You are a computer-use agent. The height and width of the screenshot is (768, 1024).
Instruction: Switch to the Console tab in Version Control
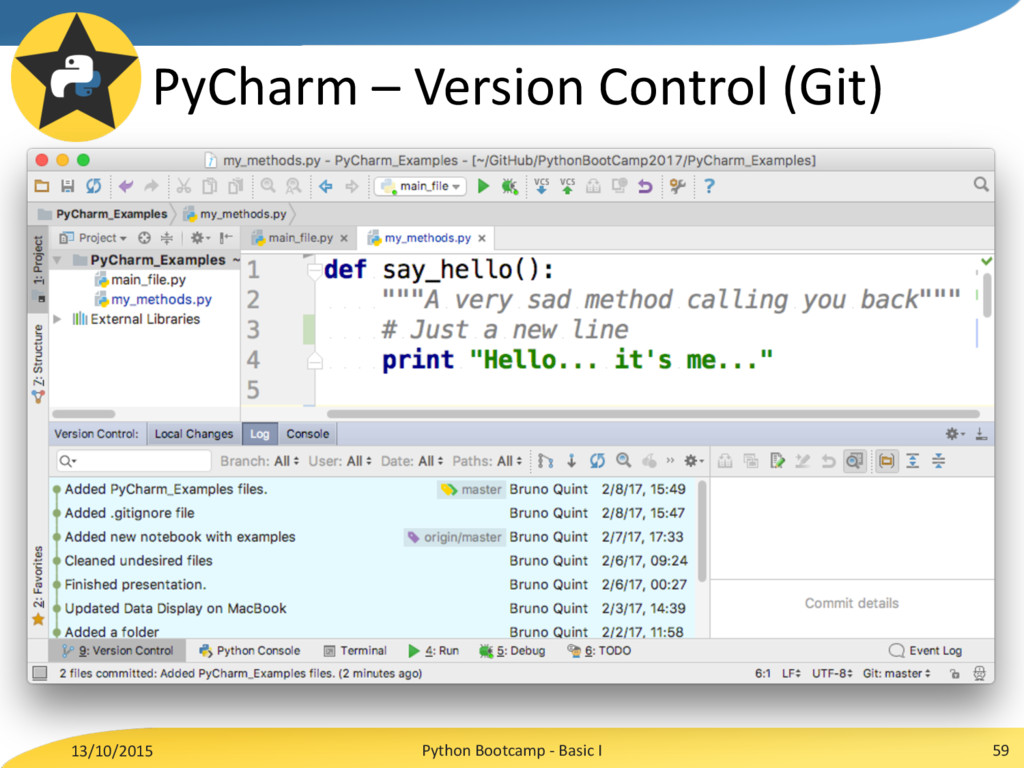click(x=308, y=434)
